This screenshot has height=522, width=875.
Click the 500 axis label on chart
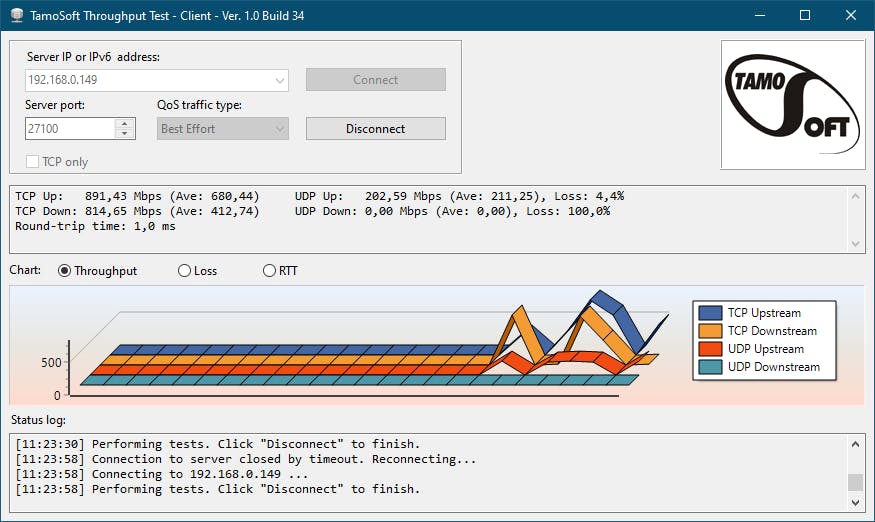(51, 362)
